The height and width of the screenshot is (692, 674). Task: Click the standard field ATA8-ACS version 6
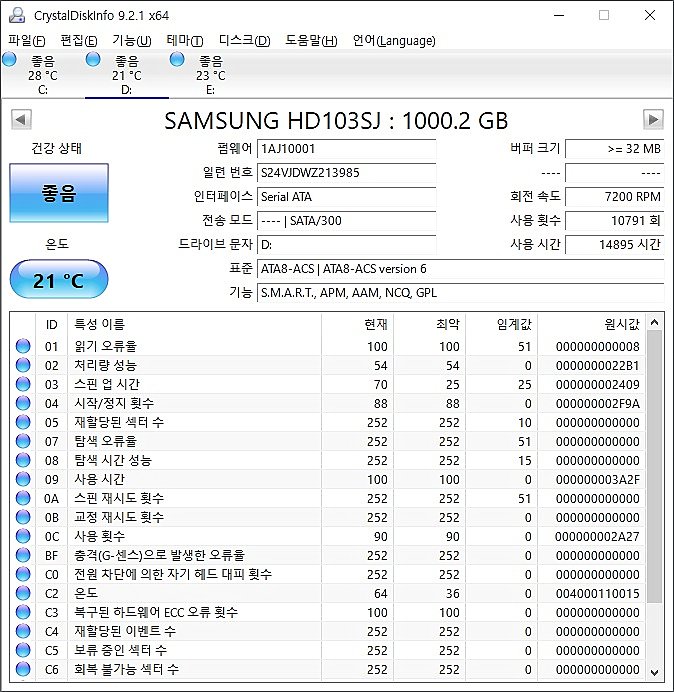click(x=460, y=269)
